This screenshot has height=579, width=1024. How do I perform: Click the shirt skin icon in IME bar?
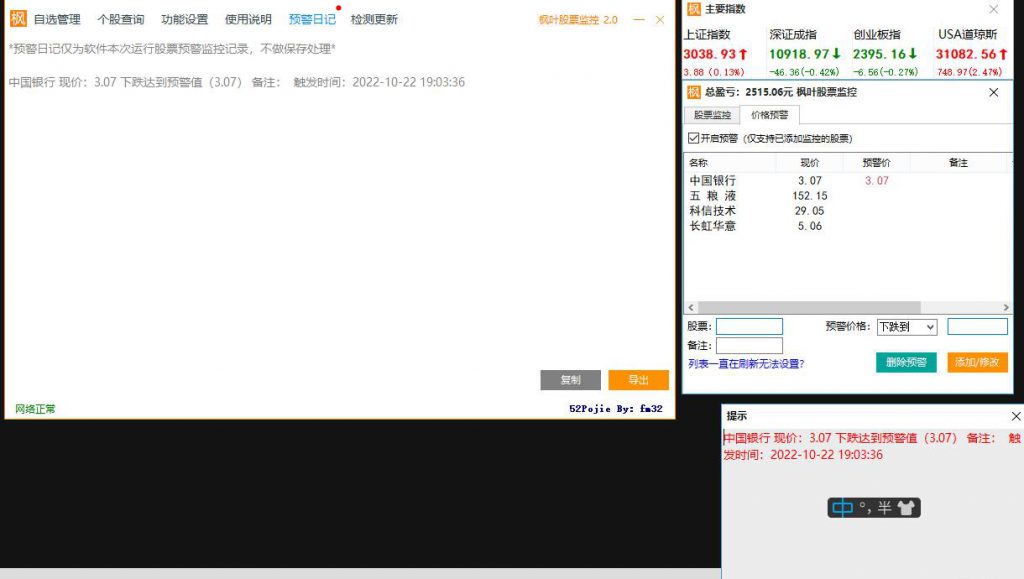click(x=905, y=508)
